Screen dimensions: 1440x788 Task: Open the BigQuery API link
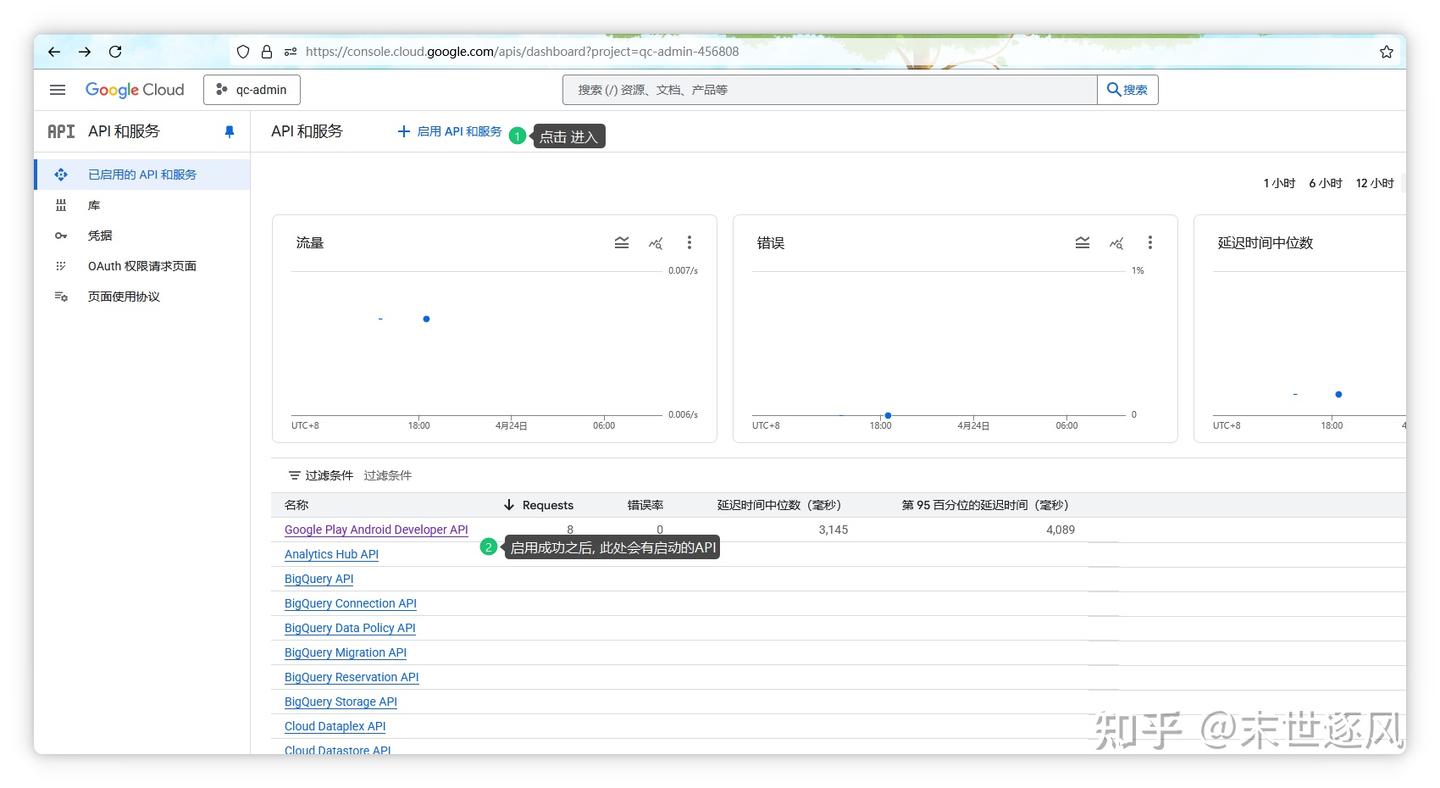click(319, 578)
